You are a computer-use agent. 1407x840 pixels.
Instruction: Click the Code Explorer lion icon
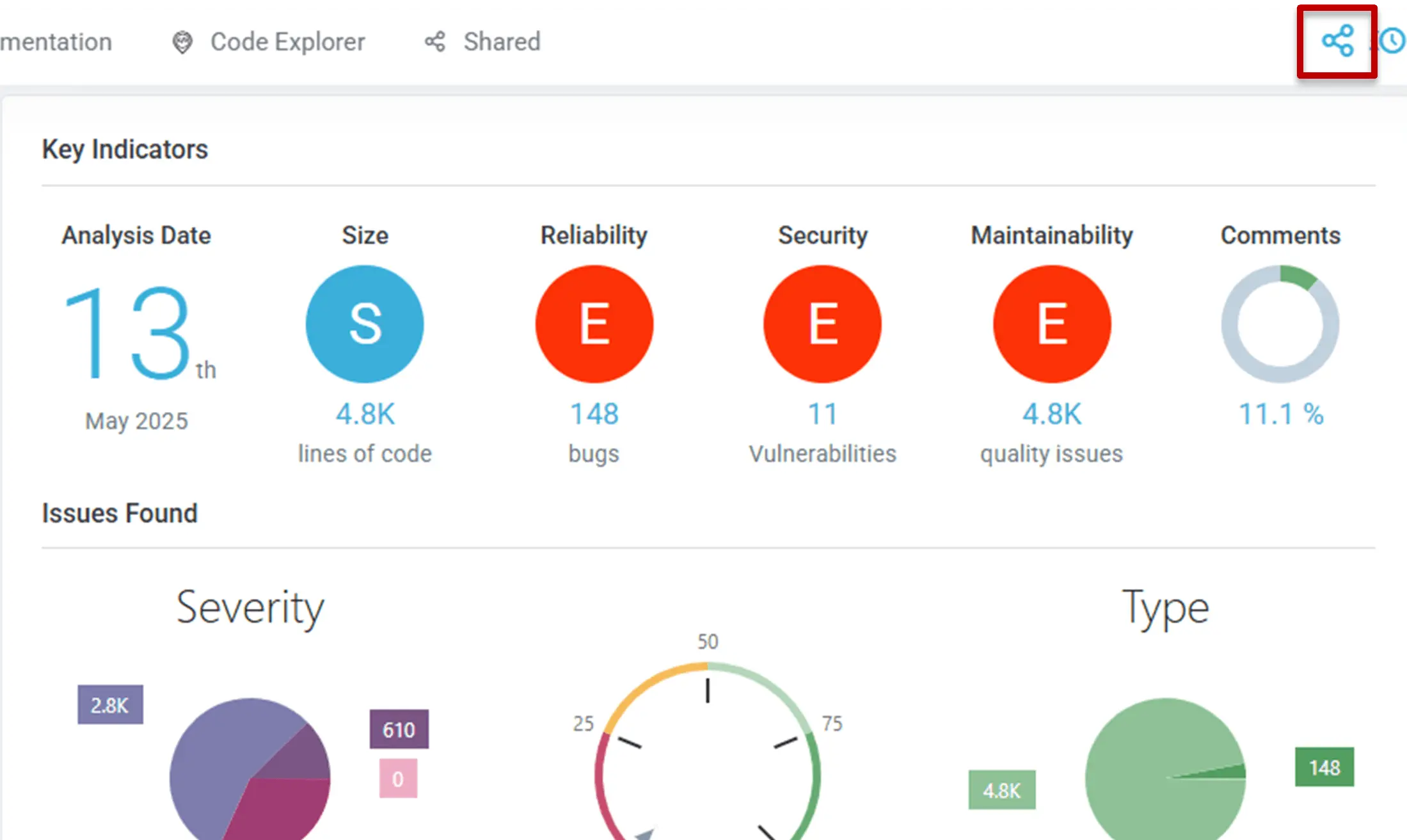[x=182, y=42]
